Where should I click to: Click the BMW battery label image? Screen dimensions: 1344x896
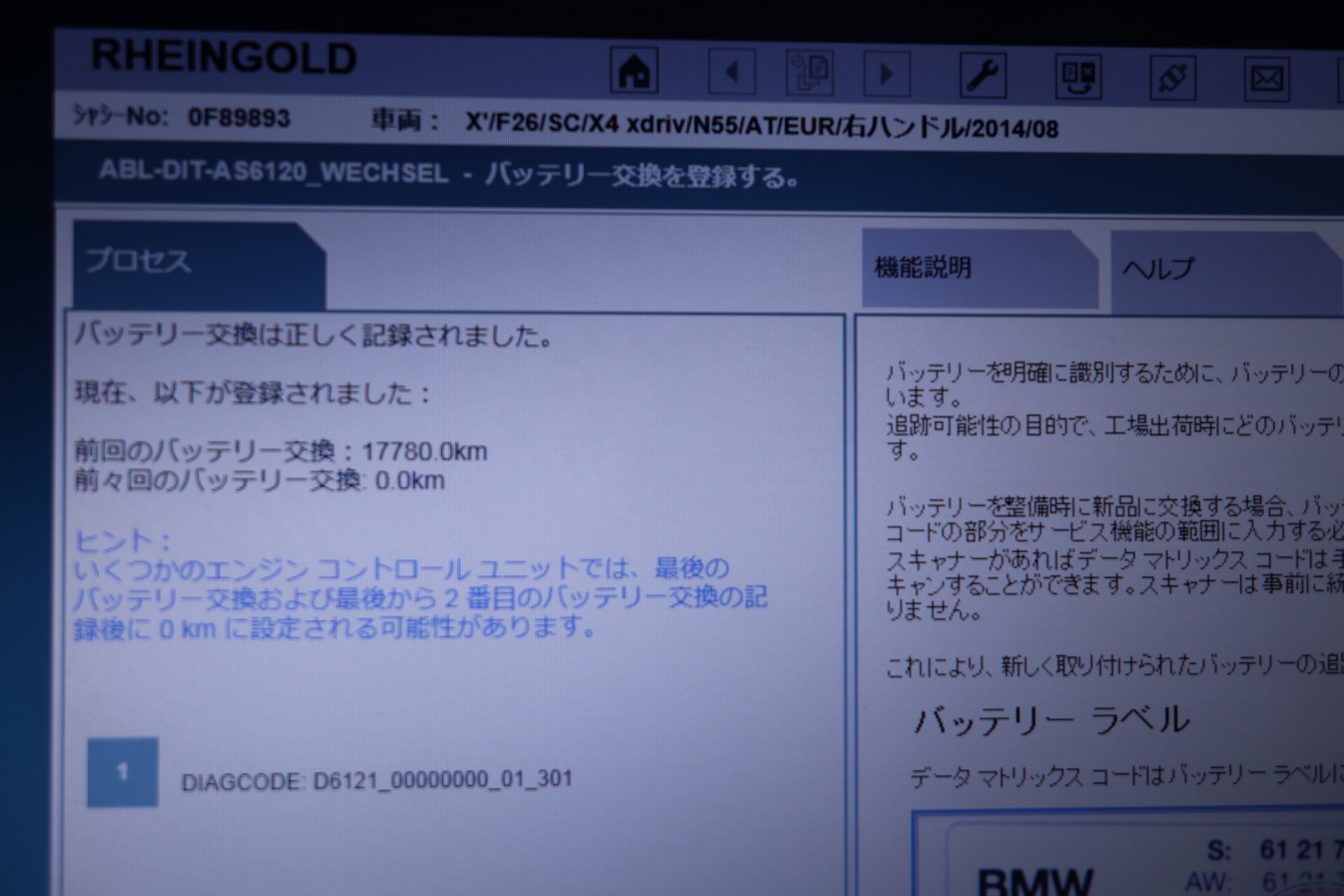click(x=1129, y=853)
